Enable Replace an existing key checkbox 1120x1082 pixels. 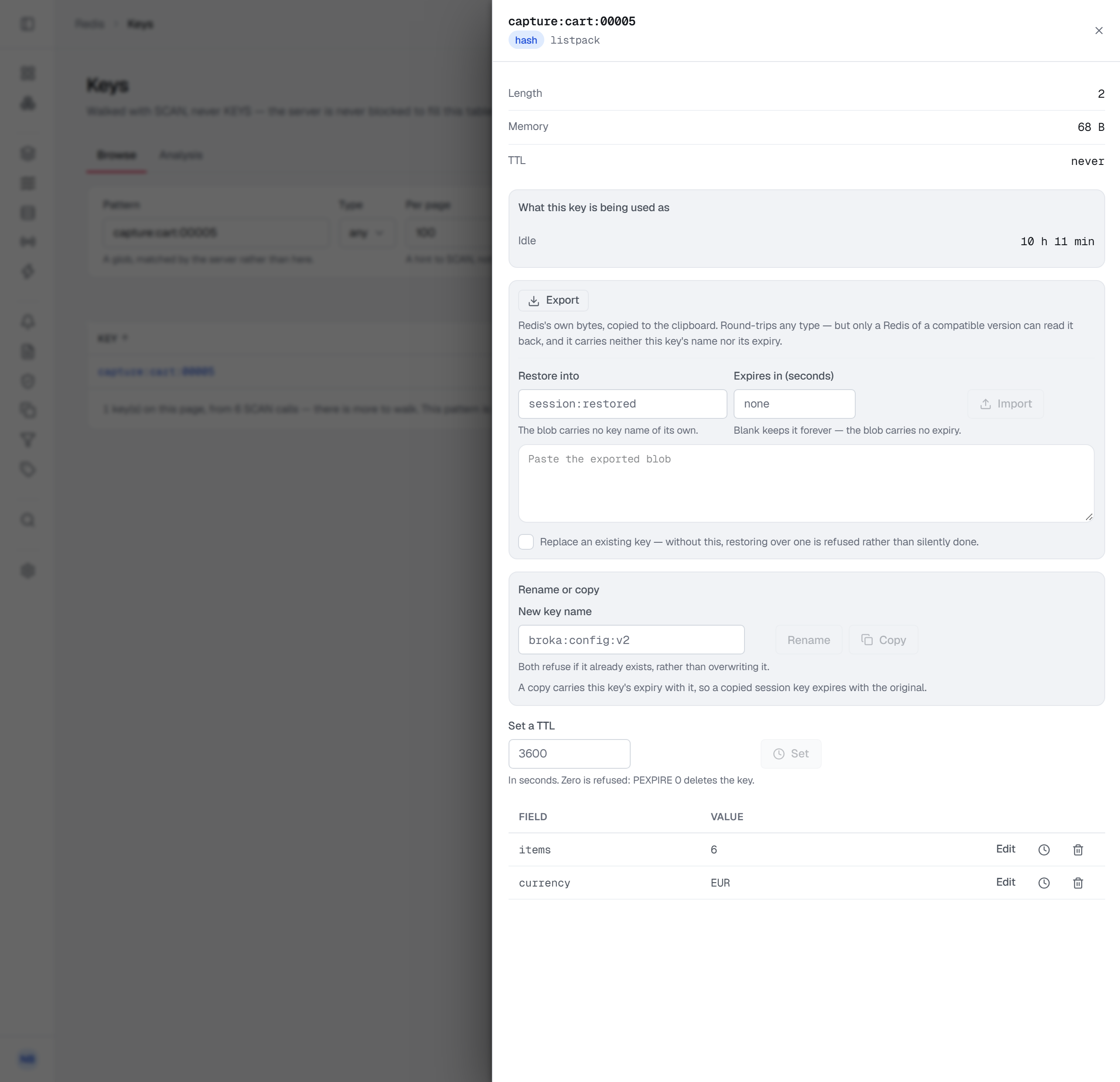[x=526, y=542]
